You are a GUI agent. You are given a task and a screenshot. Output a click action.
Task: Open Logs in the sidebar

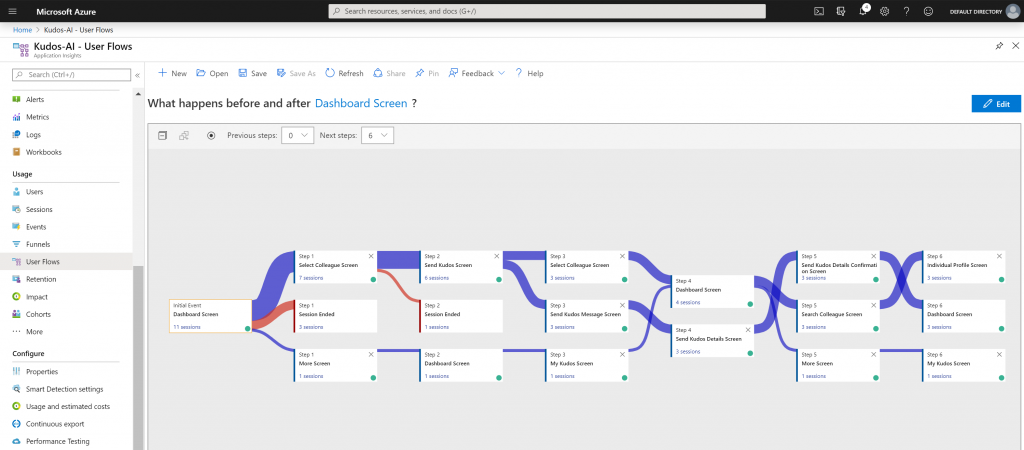click(33, 135)
